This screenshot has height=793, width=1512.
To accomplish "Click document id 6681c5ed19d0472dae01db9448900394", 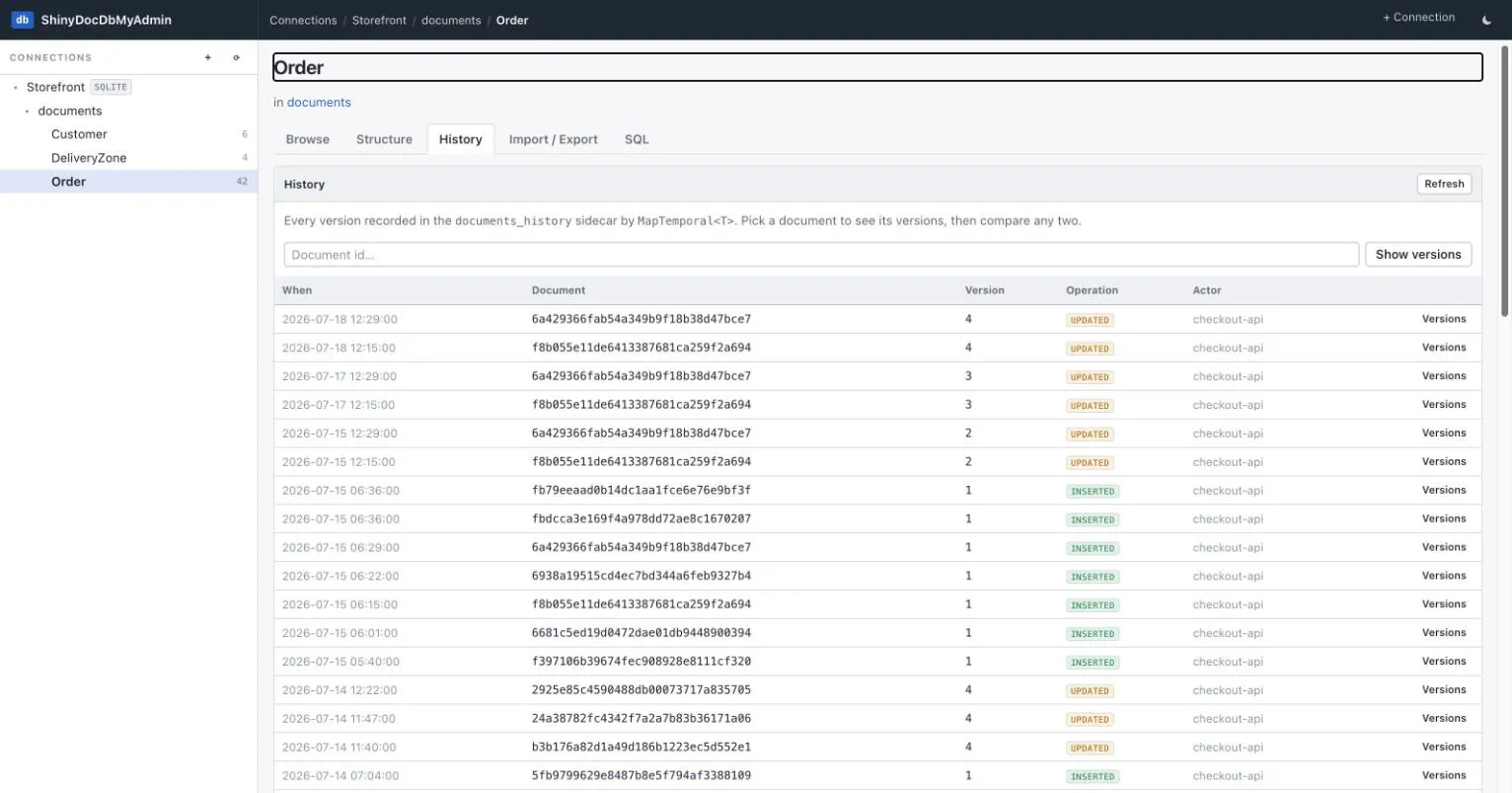I will click(642, 633).
